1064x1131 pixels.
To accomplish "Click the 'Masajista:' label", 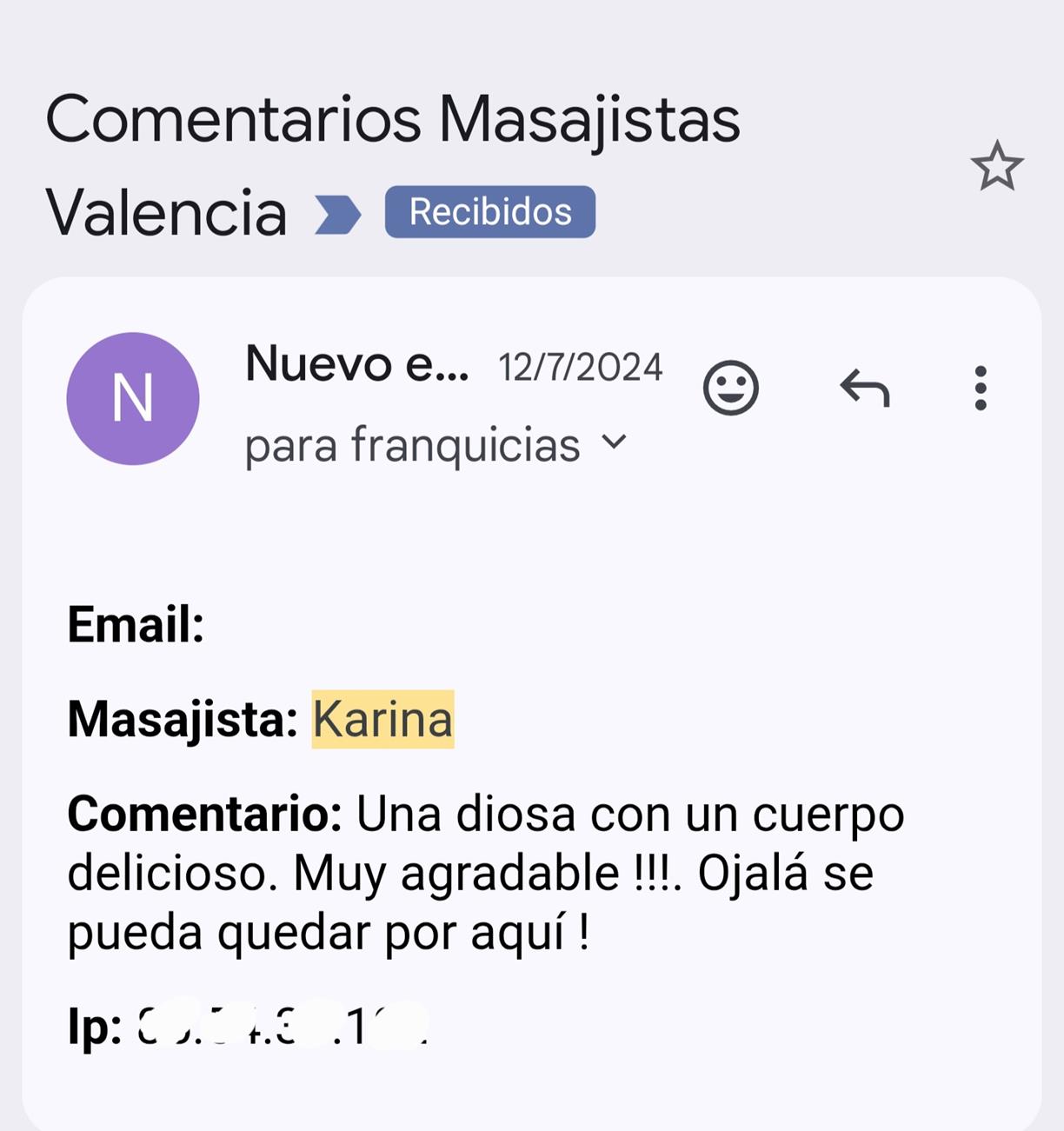I will tap(183, 720).
